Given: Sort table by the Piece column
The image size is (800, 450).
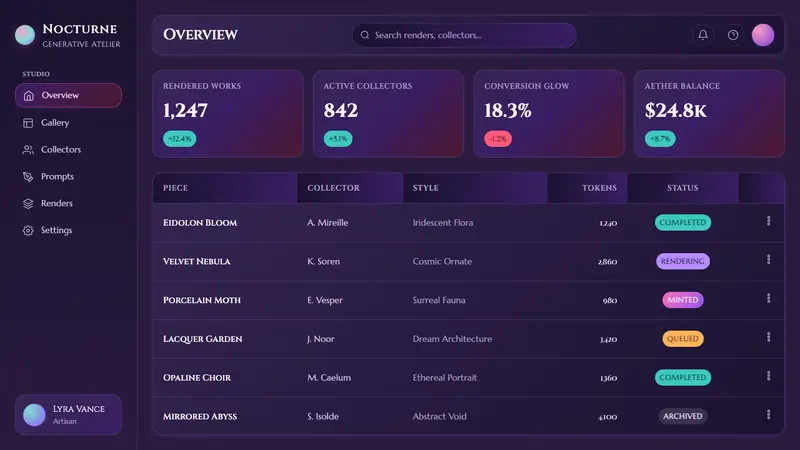Looking at the screenshot, I should coord(225,188).
